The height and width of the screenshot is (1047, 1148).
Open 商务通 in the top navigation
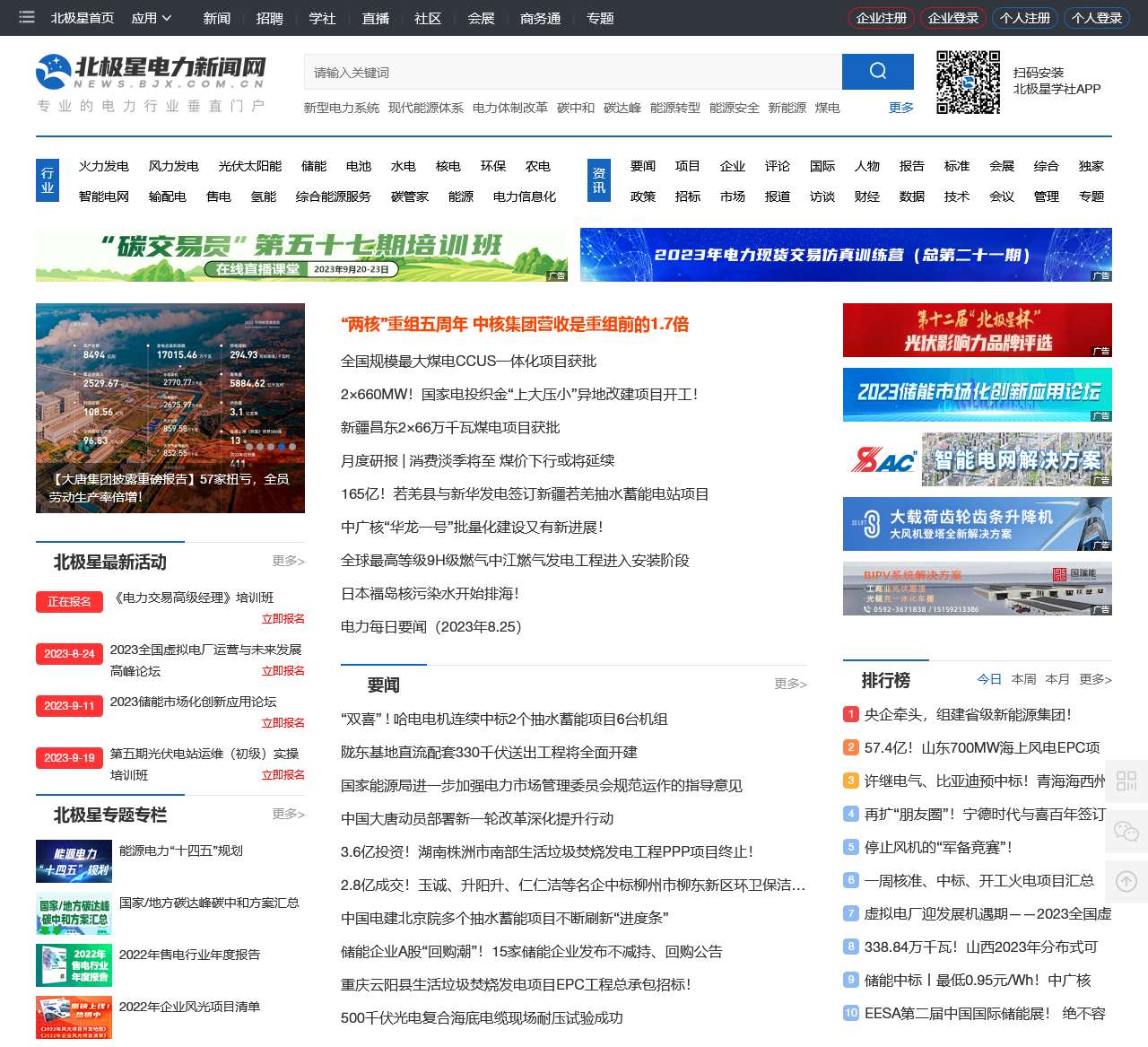[x=541, y=18]
